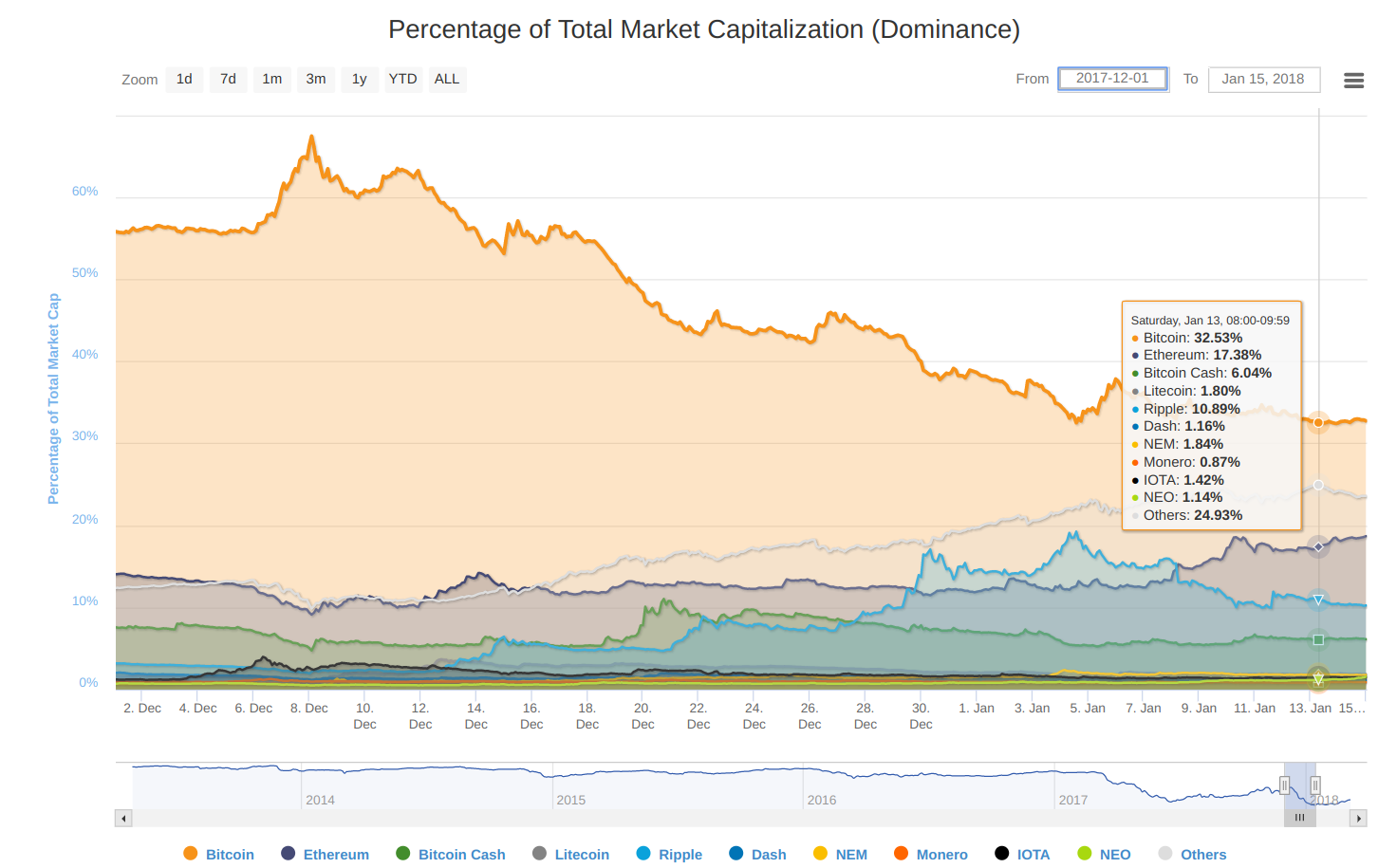Edit the To date field Jan 15, 2018
1378x868 pixels.
pos(1263,79)
